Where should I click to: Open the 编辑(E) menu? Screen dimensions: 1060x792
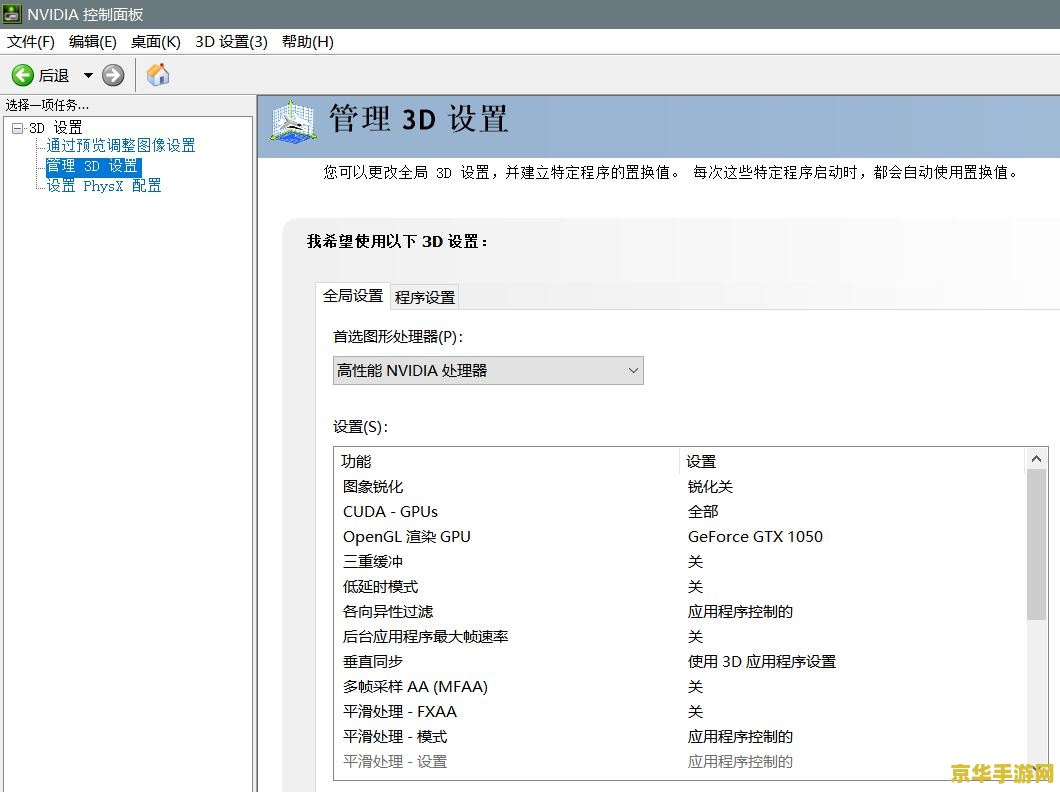click(x=93, y=42)
